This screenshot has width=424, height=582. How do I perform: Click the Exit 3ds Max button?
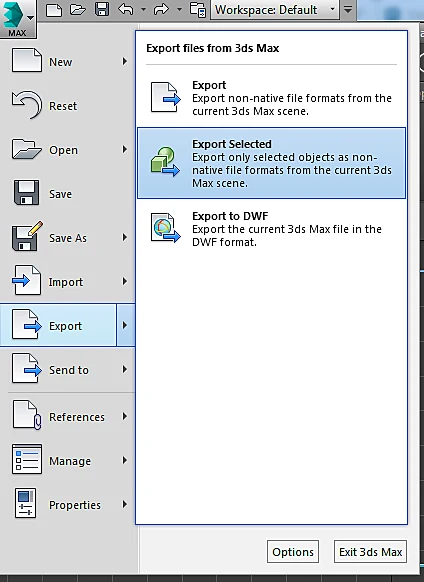pyautogui.click(x=371, y=552)
